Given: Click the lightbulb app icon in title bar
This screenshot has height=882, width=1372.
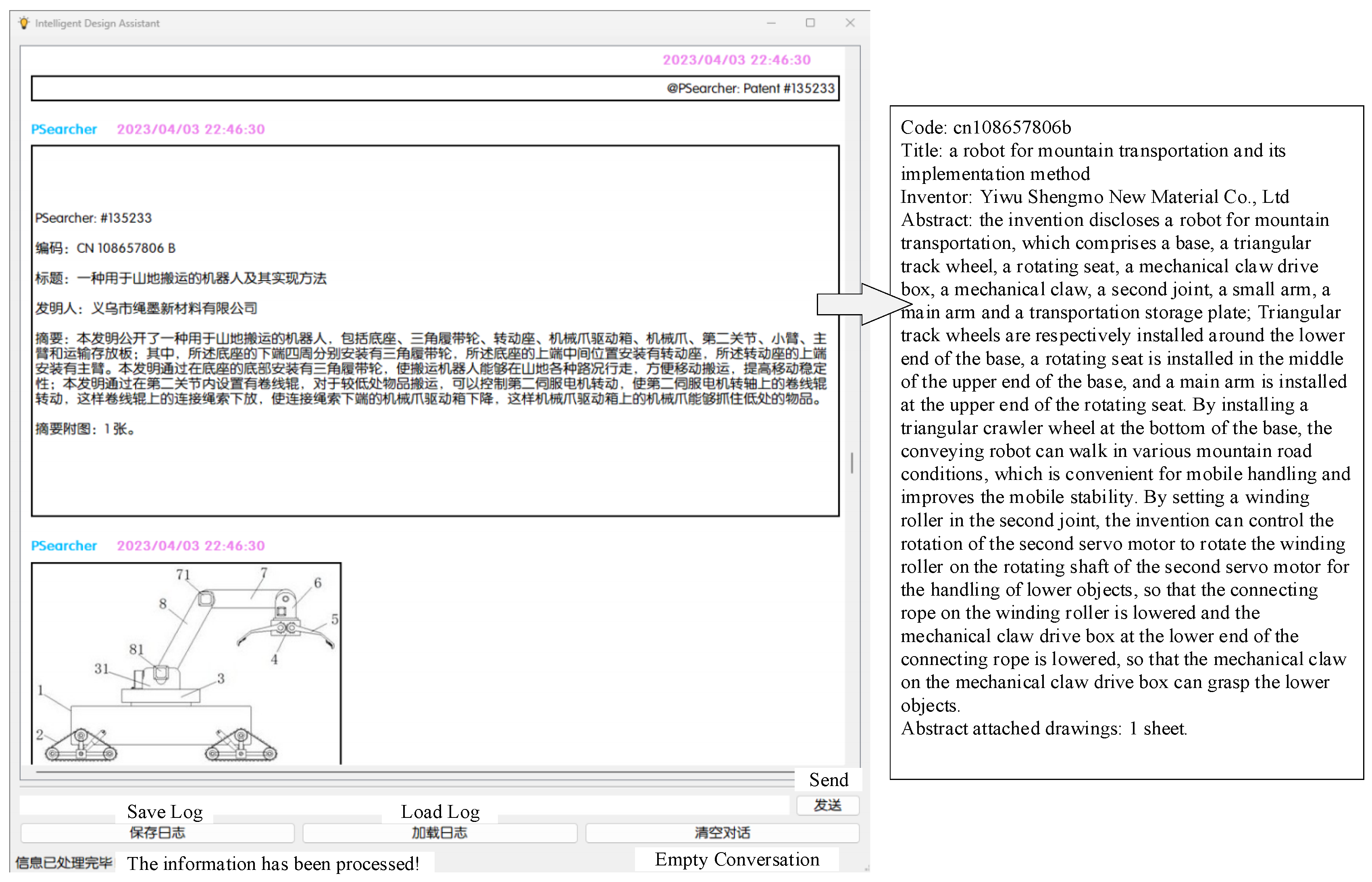Looking at the screenshot, I should tap(23, 23).
